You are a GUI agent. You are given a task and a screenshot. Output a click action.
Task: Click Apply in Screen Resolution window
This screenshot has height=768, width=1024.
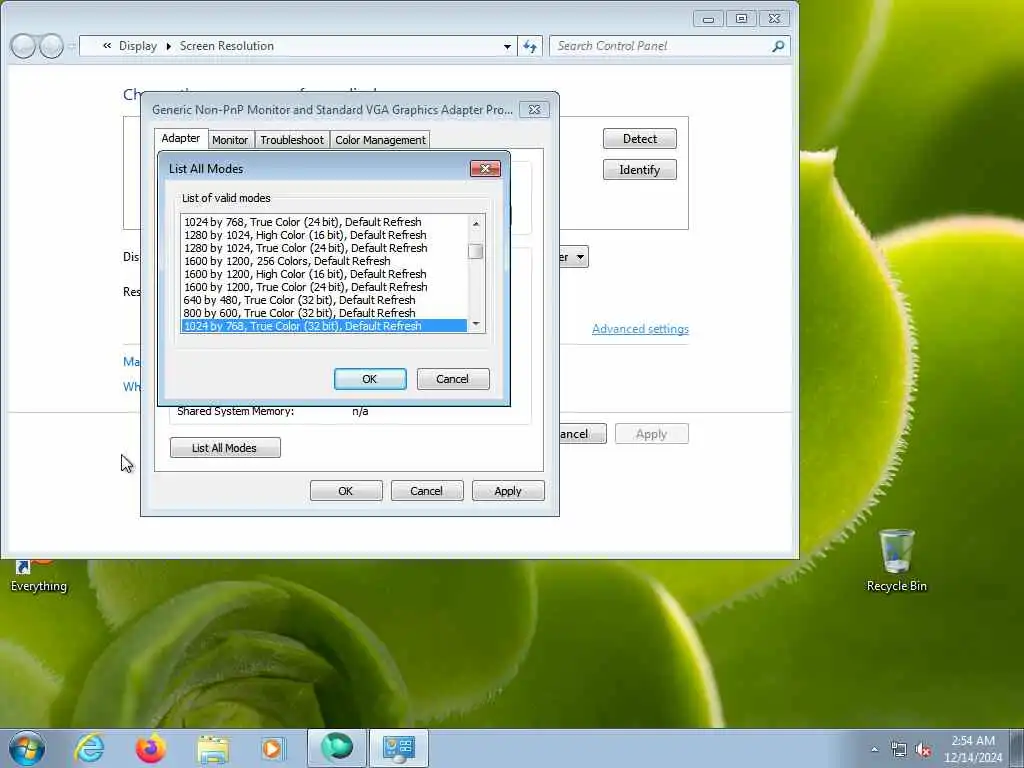pyautogui.click(x=651, y=434)
